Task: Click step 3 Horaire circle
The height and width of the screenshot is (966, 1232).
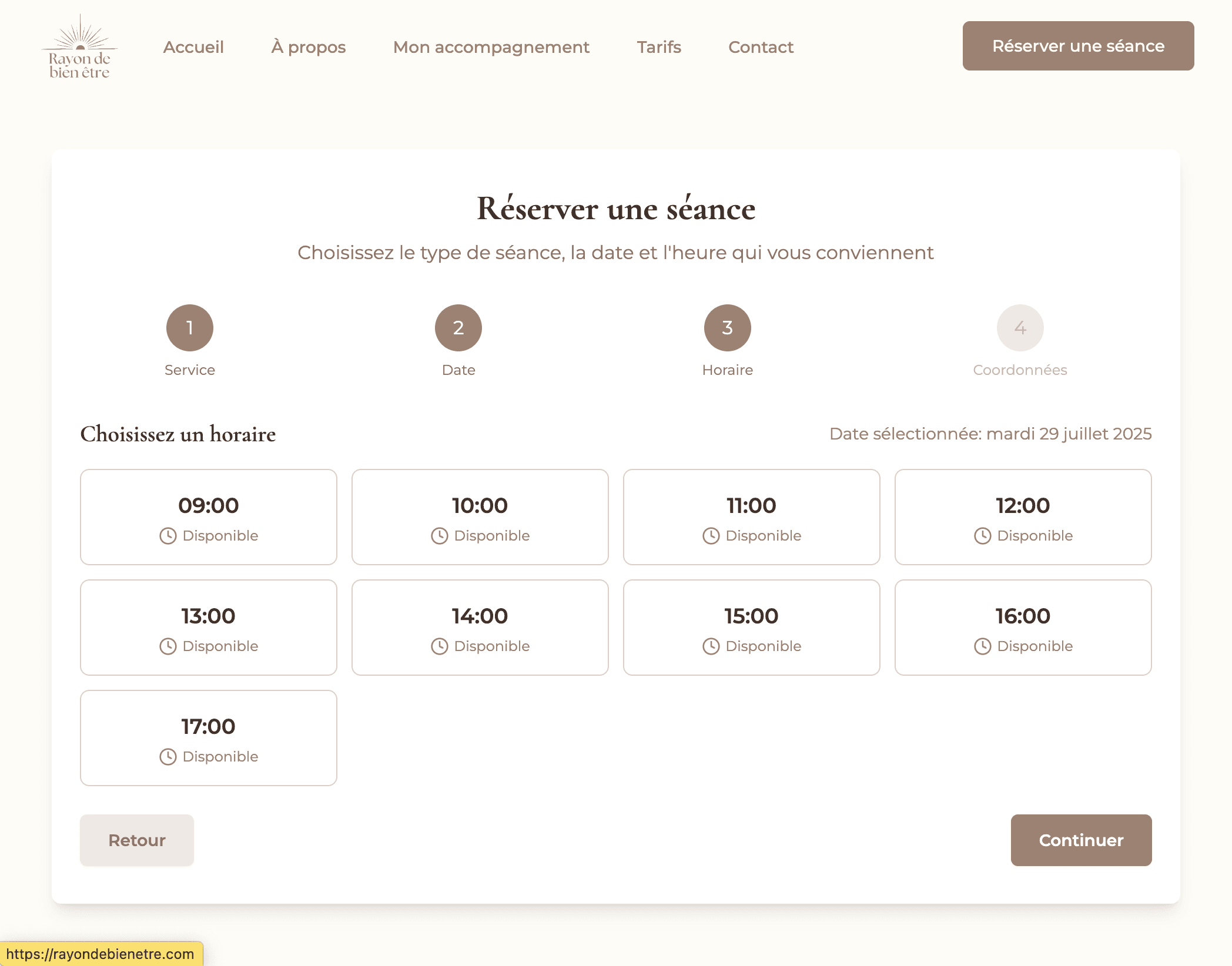Action: tap(727, 328)
